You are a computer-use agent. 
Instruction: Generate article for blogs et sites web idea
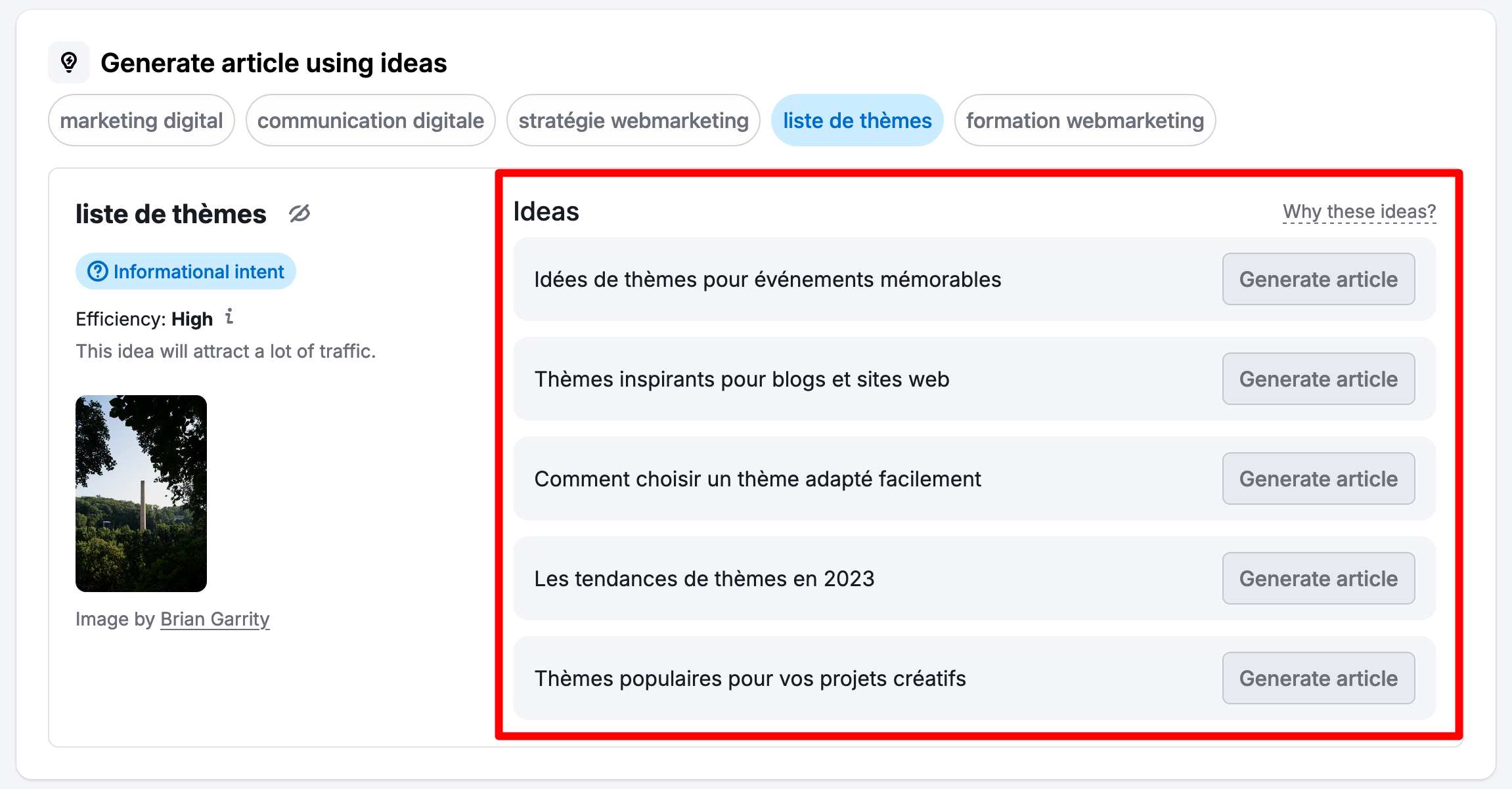point(1318,379)
